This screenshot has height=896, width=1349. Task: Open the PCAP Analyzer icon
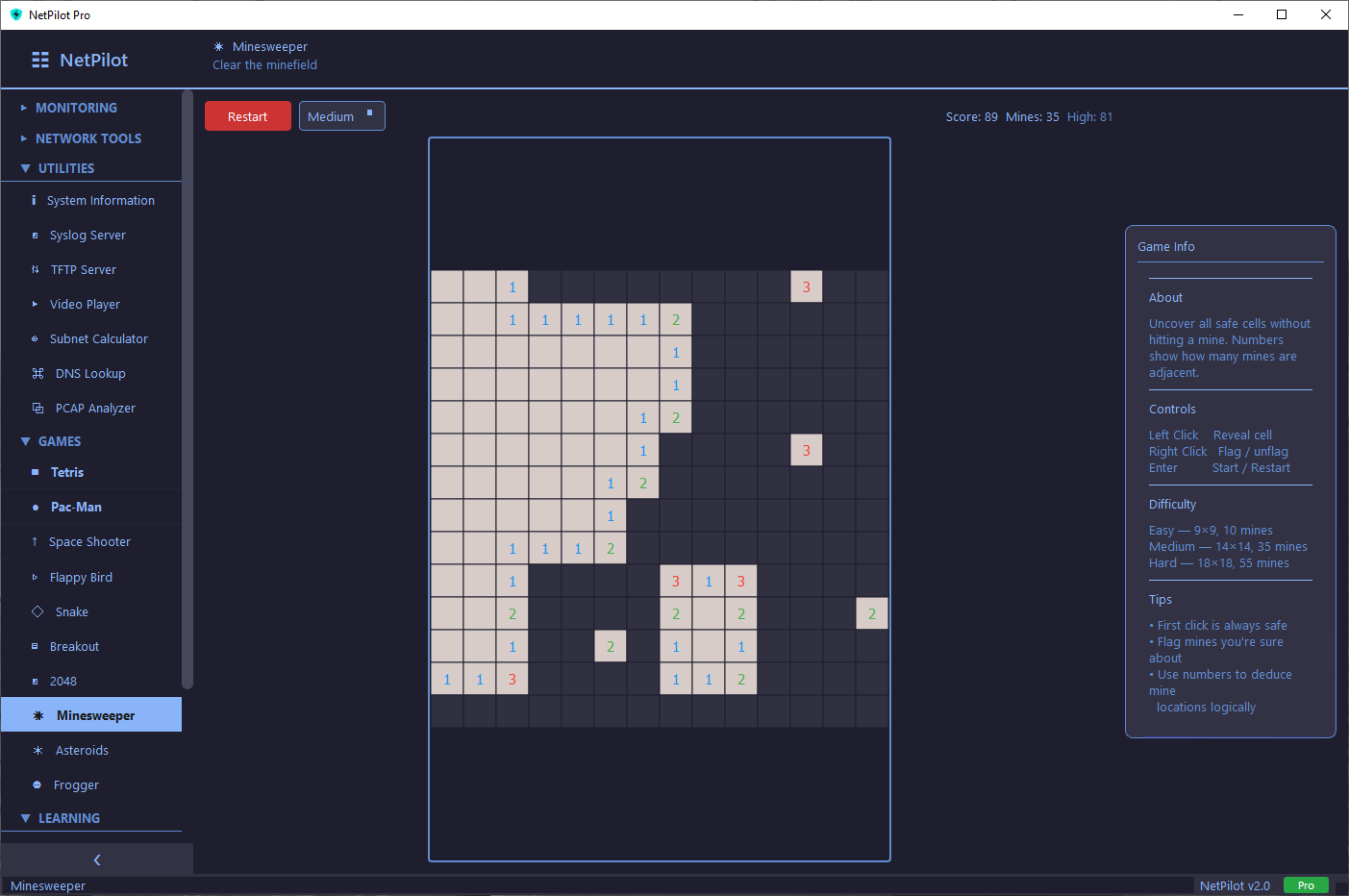coord(35,408)
